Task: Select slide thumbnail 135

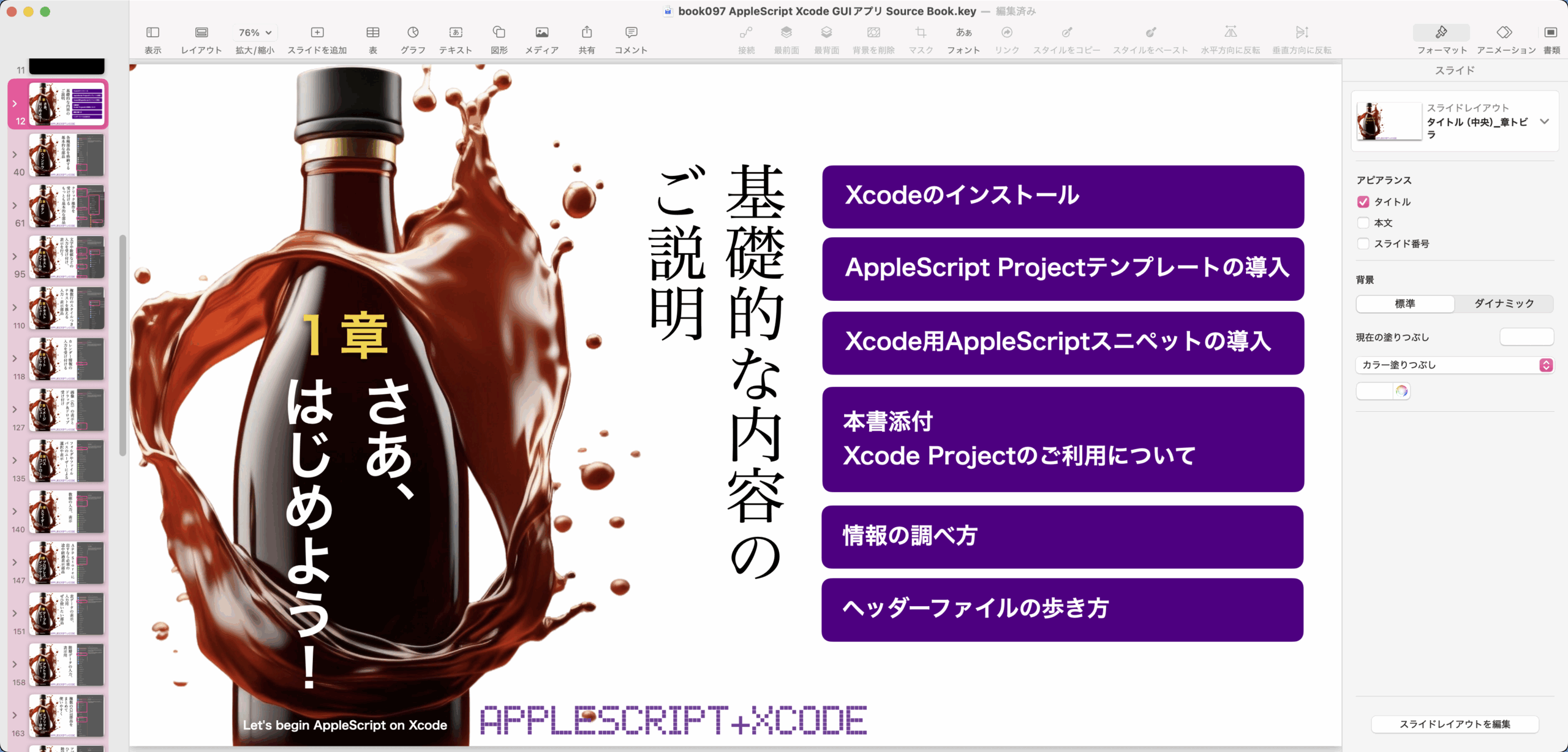Action: pyautogui.click(x=67, y=461)
